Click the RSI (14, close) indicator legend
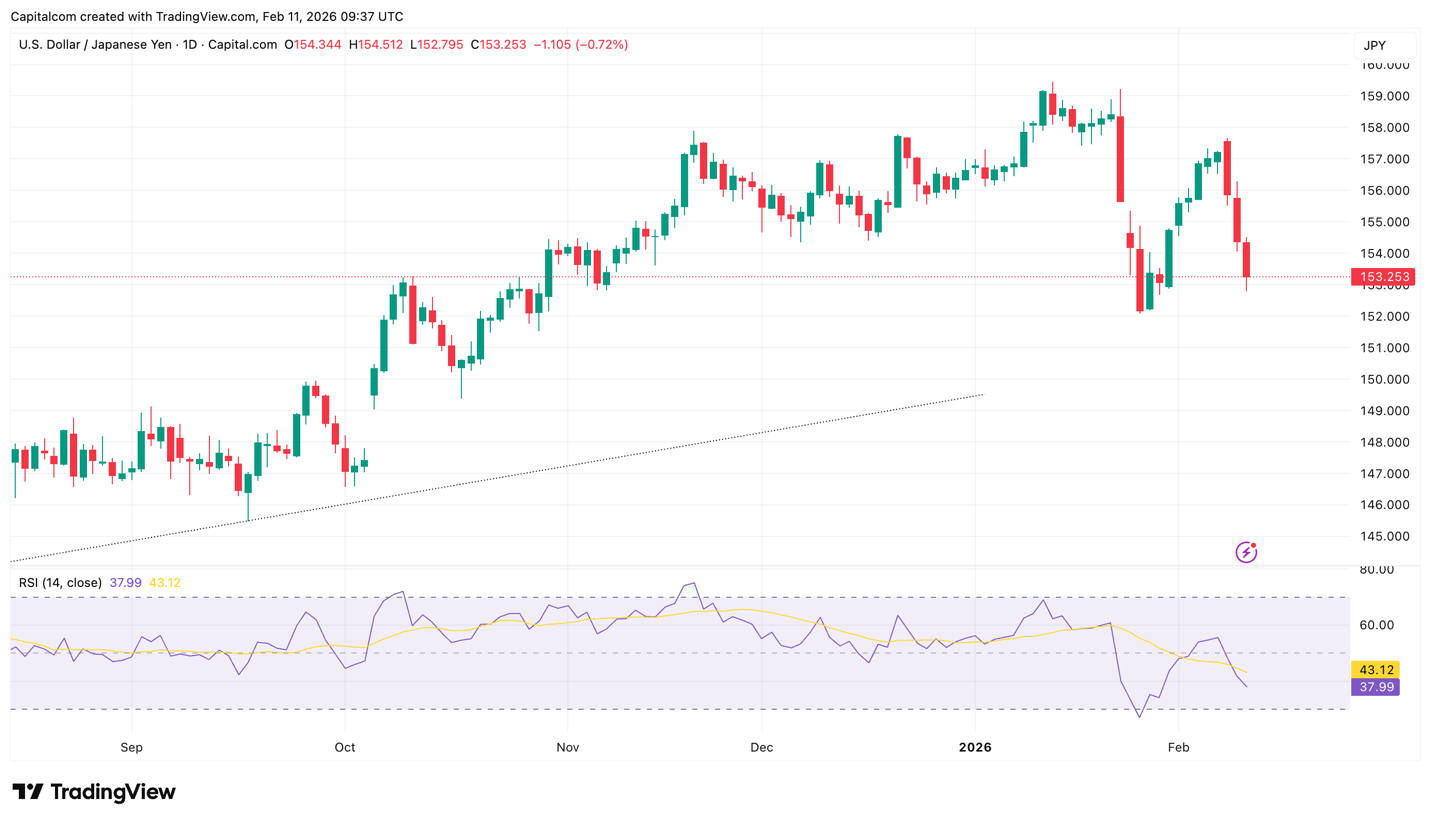This screenshot has height=823, width=1431. coord(62,583)
